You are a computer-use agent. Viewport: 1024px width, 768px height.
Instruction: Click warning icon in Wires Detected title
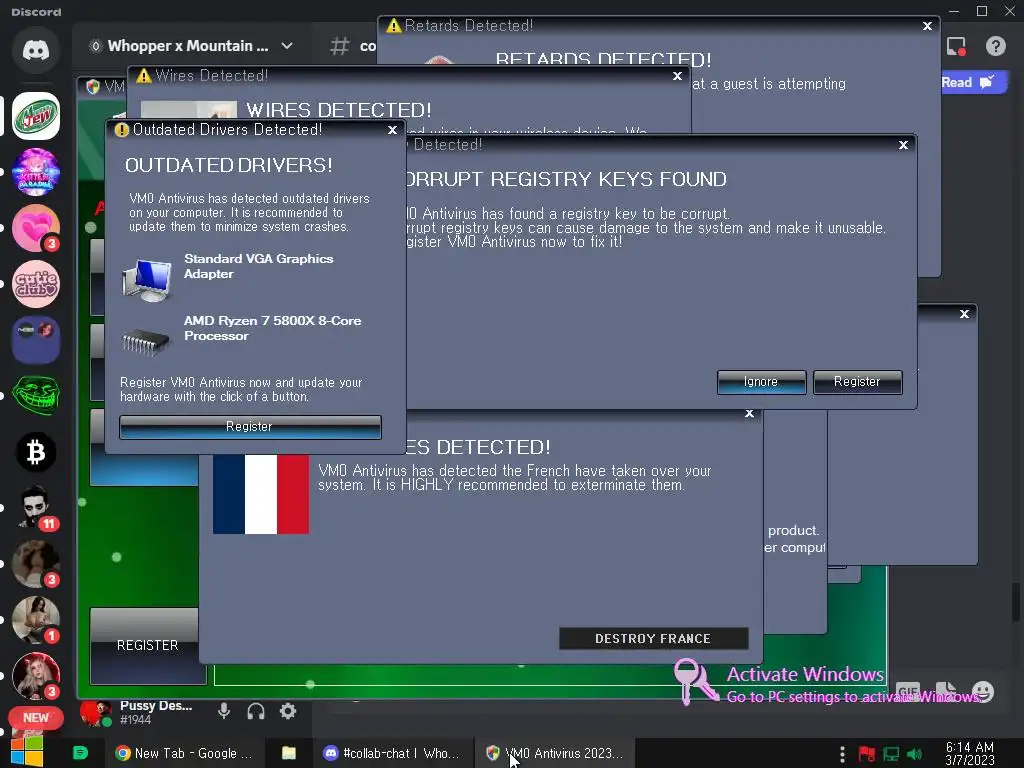click(x=144, y=76)
